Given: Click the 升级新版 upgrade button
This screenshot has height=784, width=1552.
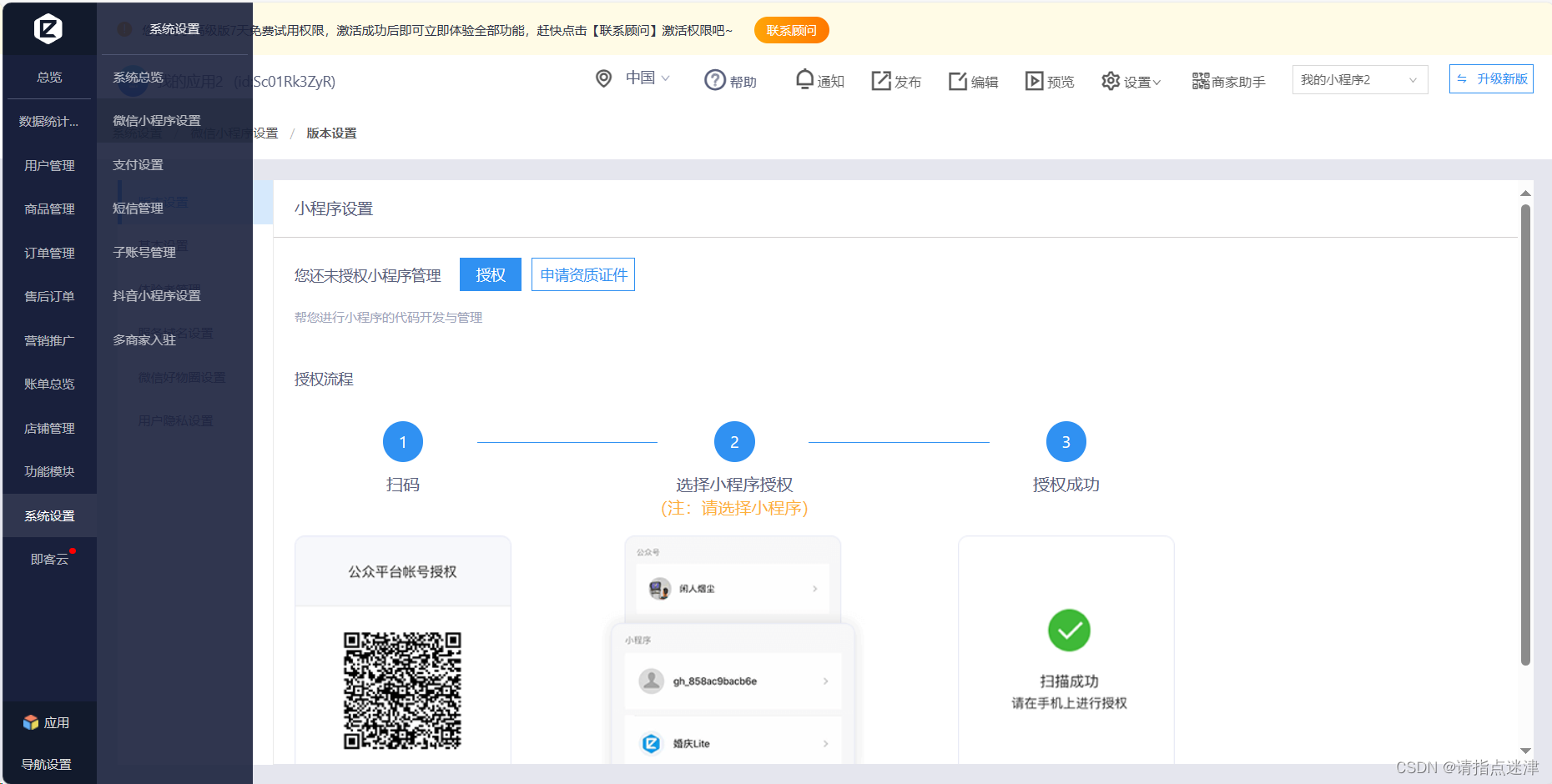Looking at the screenshot, I should click(x=1491, y=79).
